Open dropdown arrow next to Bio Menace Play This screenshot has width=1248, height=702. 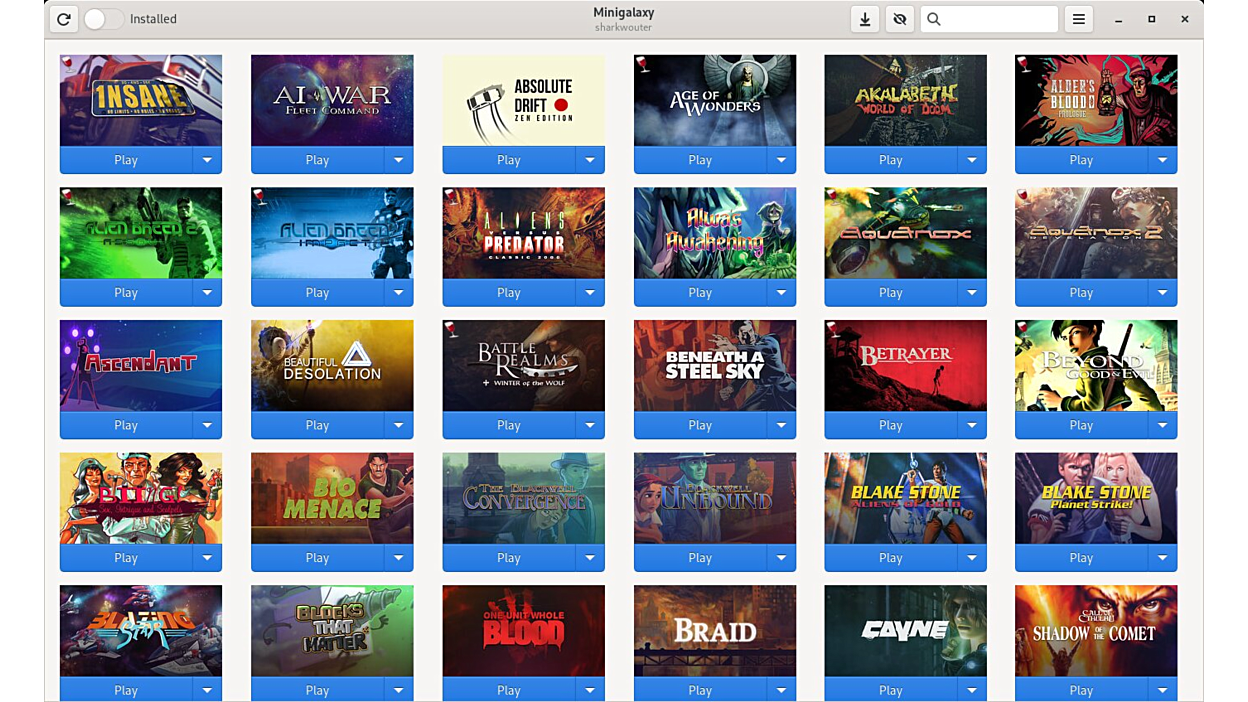[398, 558]
